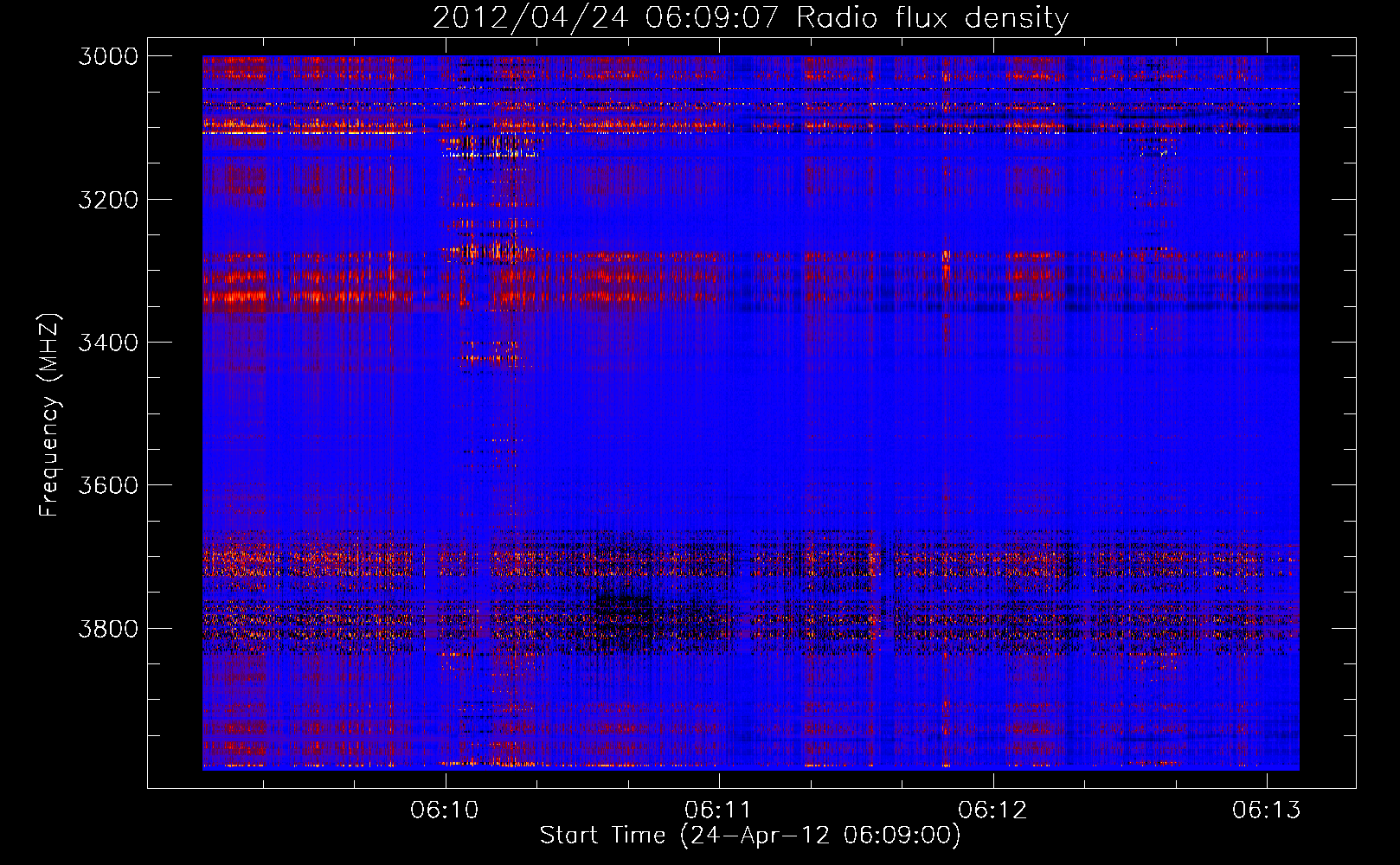The width and height of the screenshot is (1400, 865).
Task: Click the '06:11' time axis label
Action: pos(718,810)
